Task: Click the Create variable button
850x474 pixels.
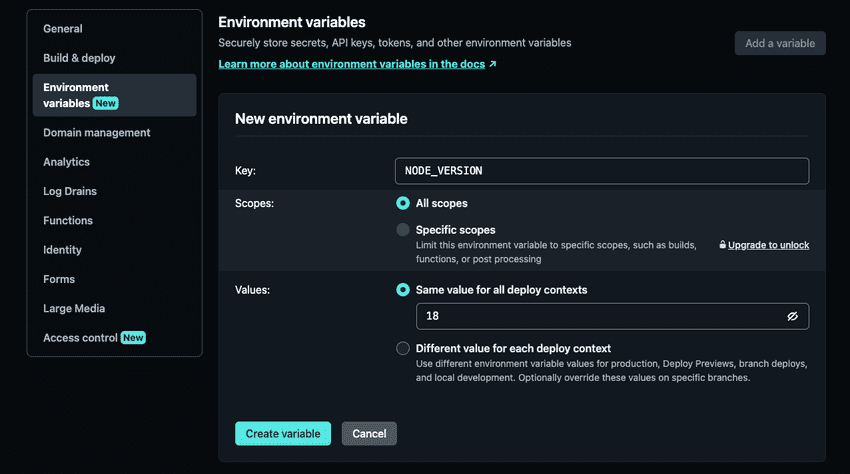Action: [x=282, y=433]
